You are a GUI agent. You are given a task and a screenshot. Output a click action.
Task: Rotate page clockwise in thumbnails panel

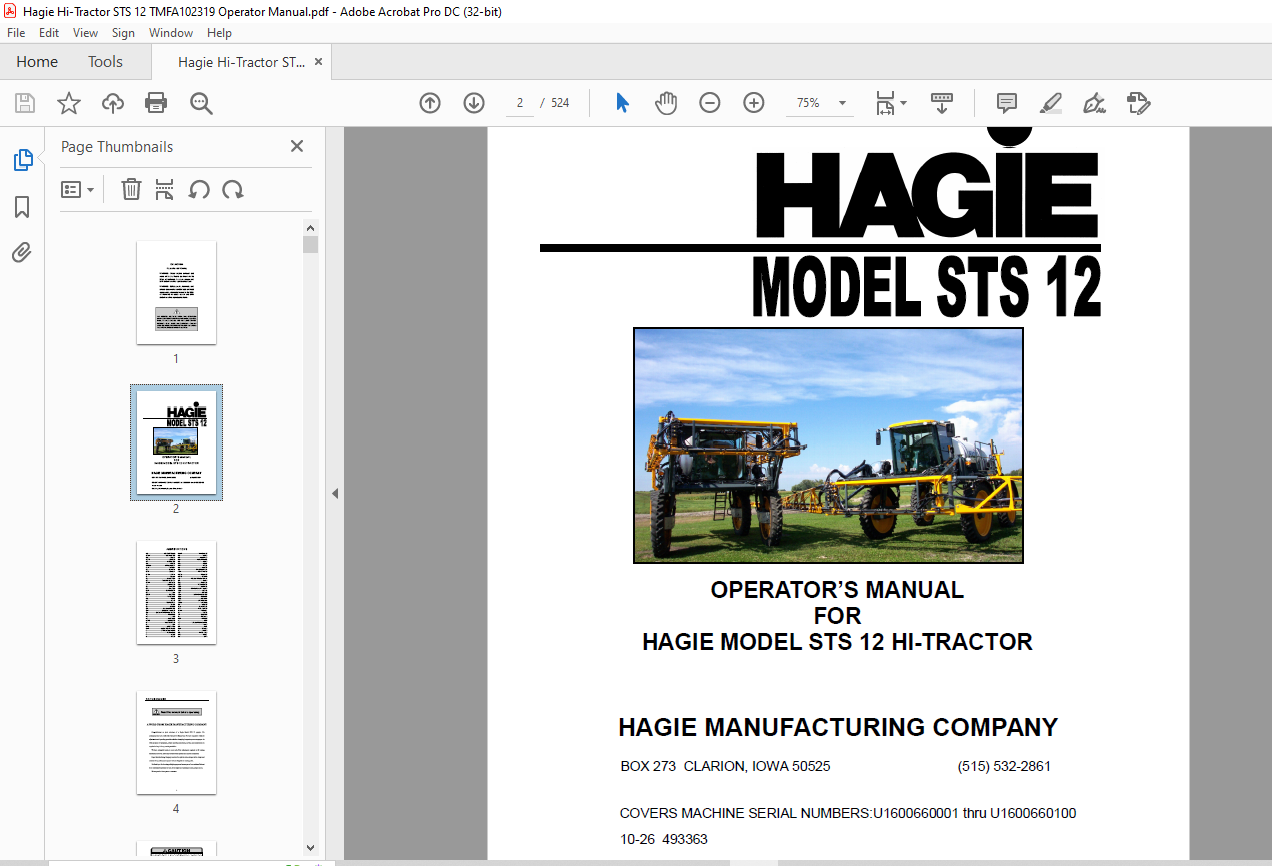(x=233, y=189)
